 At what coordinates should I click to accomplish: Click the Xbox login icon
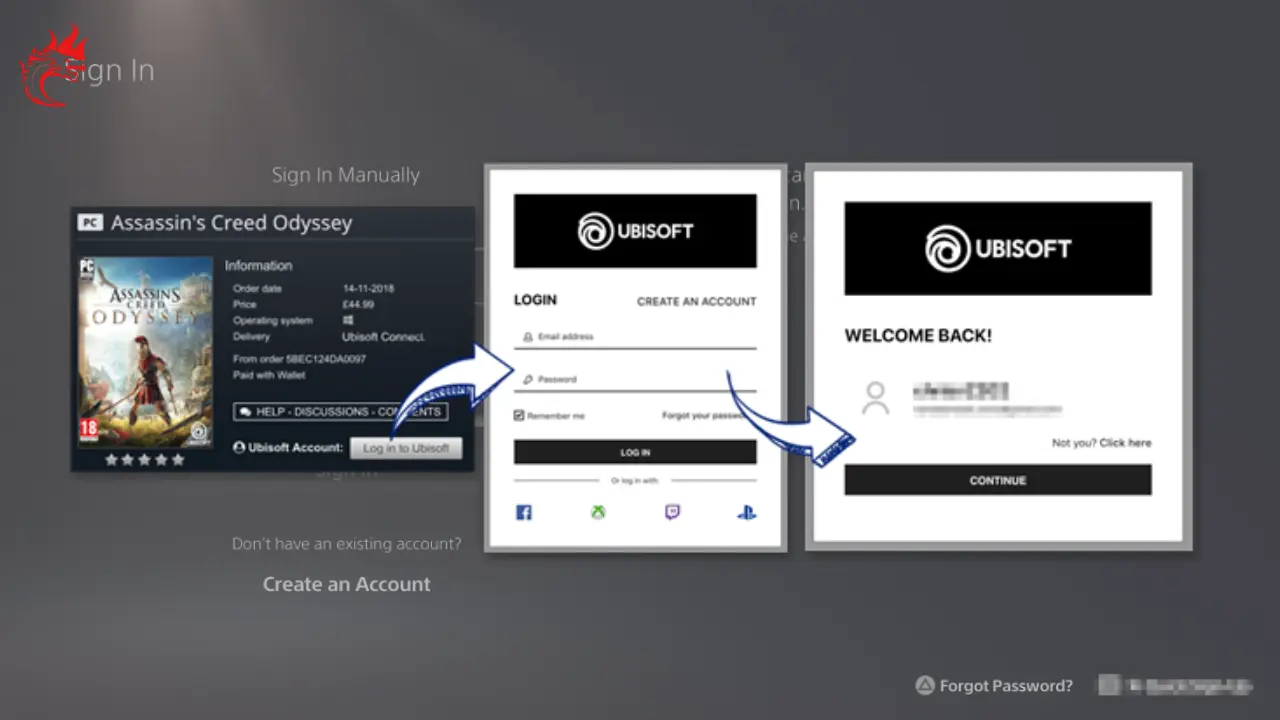(598, 512)
